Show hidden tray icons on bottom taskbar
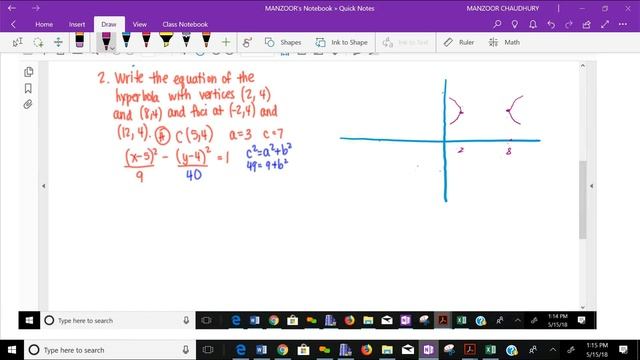The width and height of the screenshot is (640, 360). coord(553,350)
